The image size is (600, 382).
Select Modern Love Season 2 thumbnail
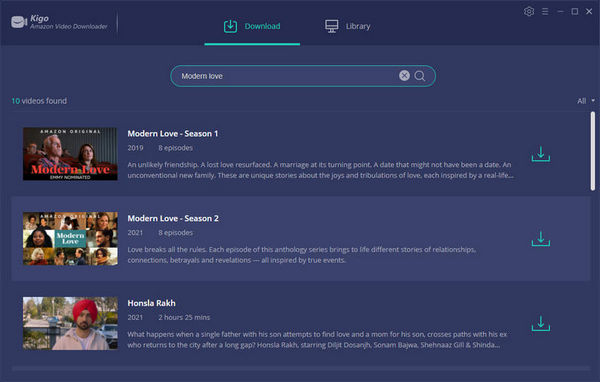coord(70,238)
